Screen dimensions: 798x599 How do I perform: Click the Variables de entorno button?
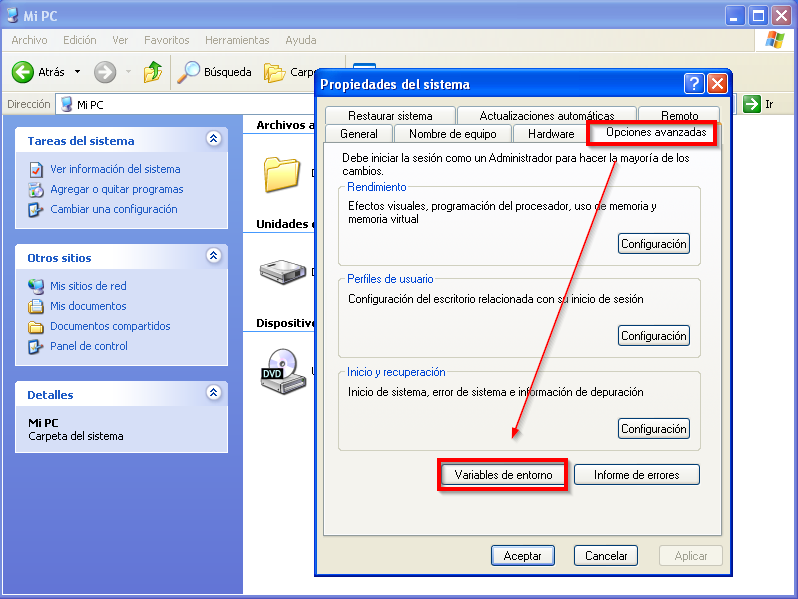503,475
